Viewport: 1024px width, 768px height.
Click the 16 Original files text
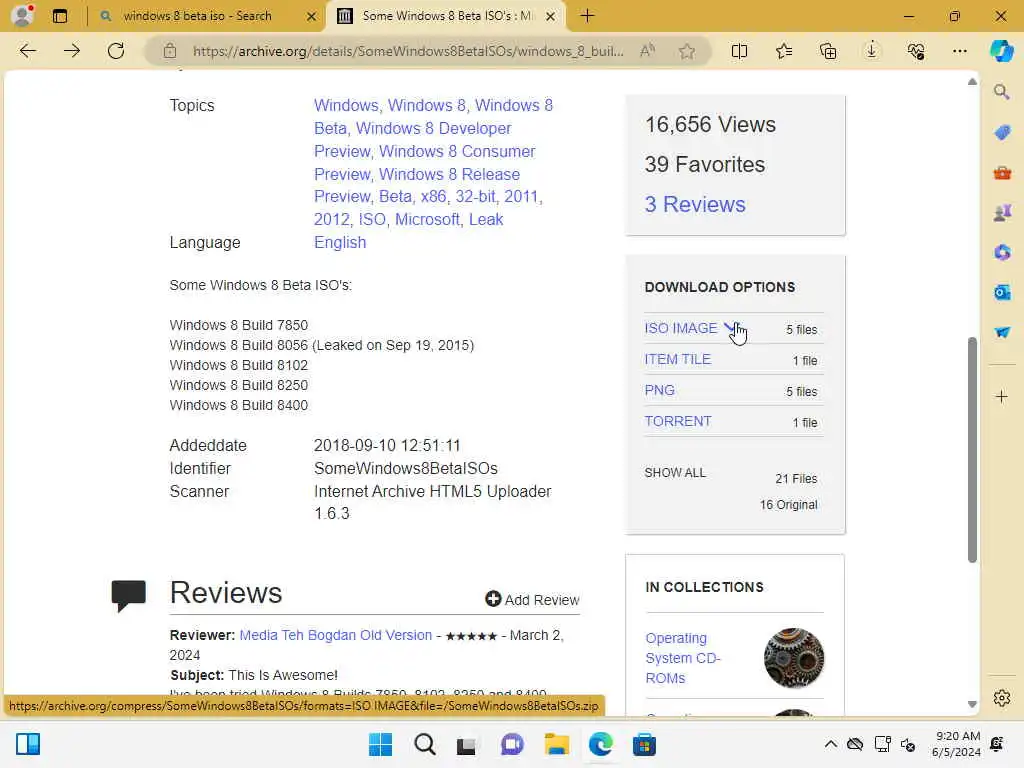pos(788,505)
